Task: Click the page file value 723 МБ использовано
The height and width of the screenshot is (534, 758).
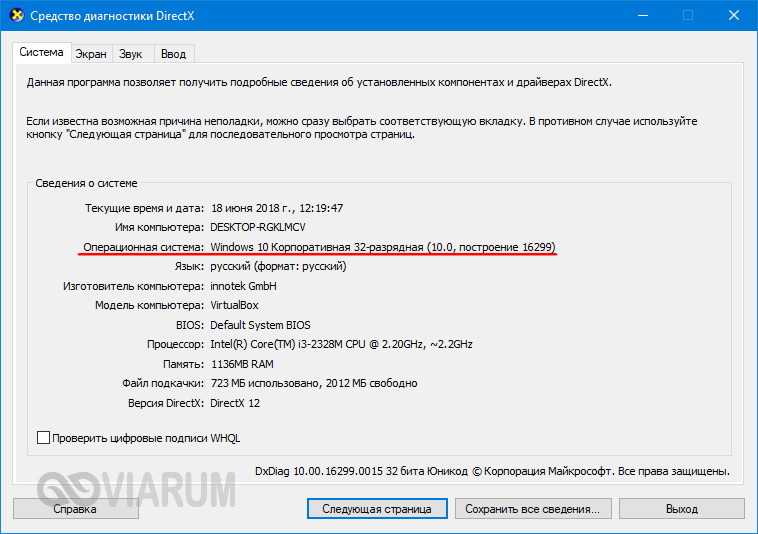Action: 314,383
